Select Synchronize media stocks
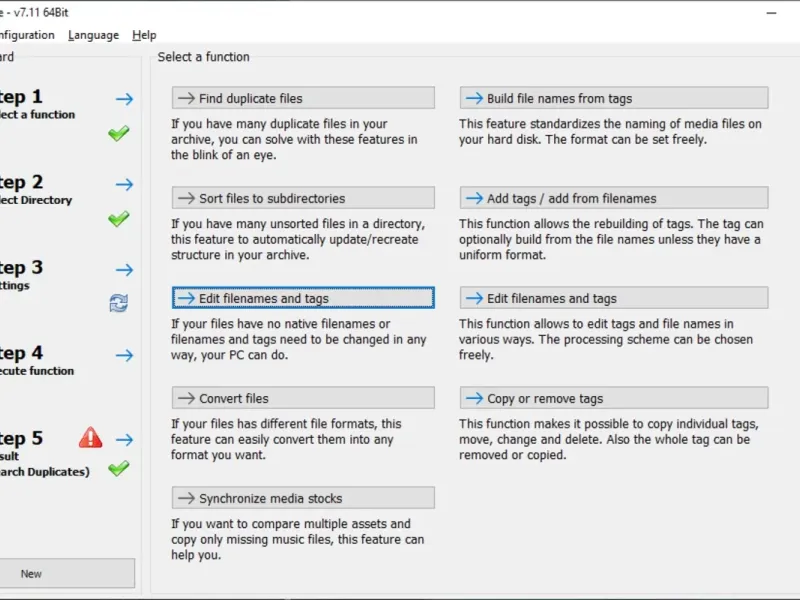 click(x=303, y=498)
